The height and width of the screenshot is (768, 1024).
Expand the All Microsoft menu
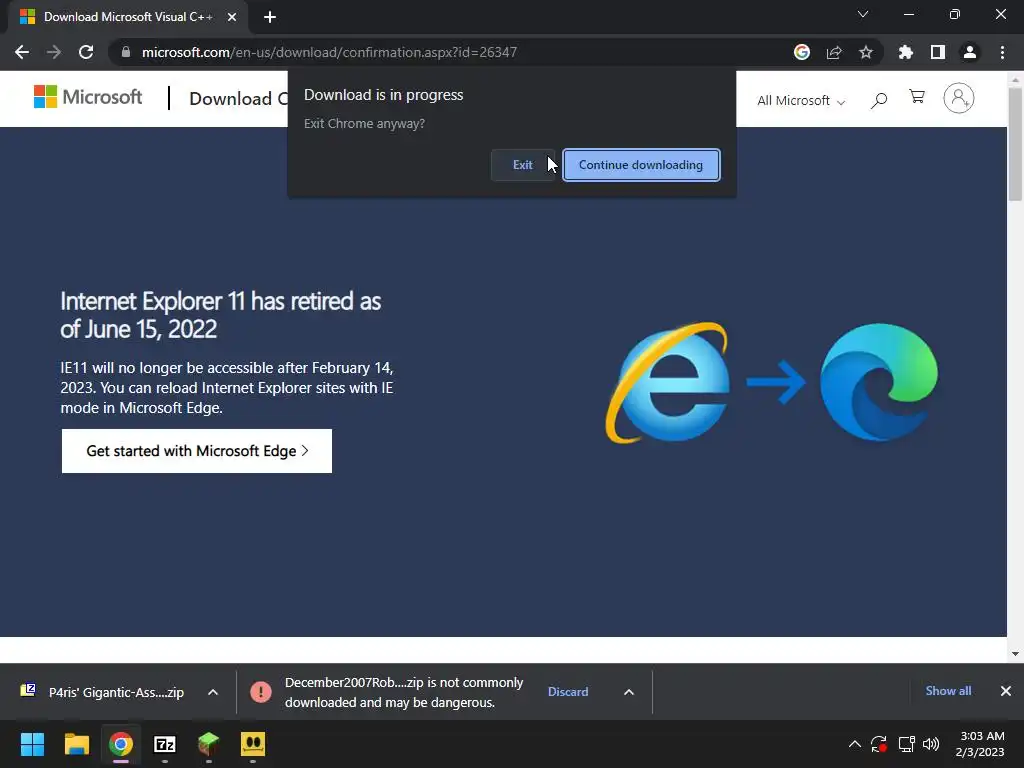801,101
